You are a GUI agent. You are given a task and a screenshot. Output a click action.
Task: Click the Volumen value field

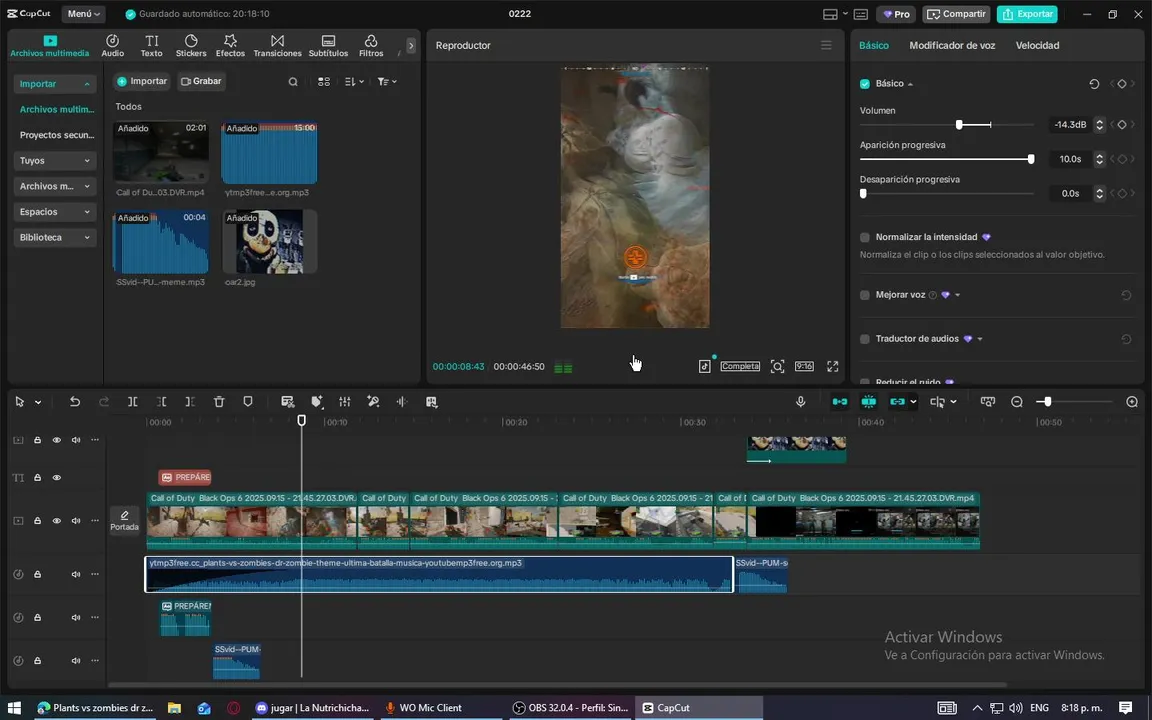click(1070, 125)
